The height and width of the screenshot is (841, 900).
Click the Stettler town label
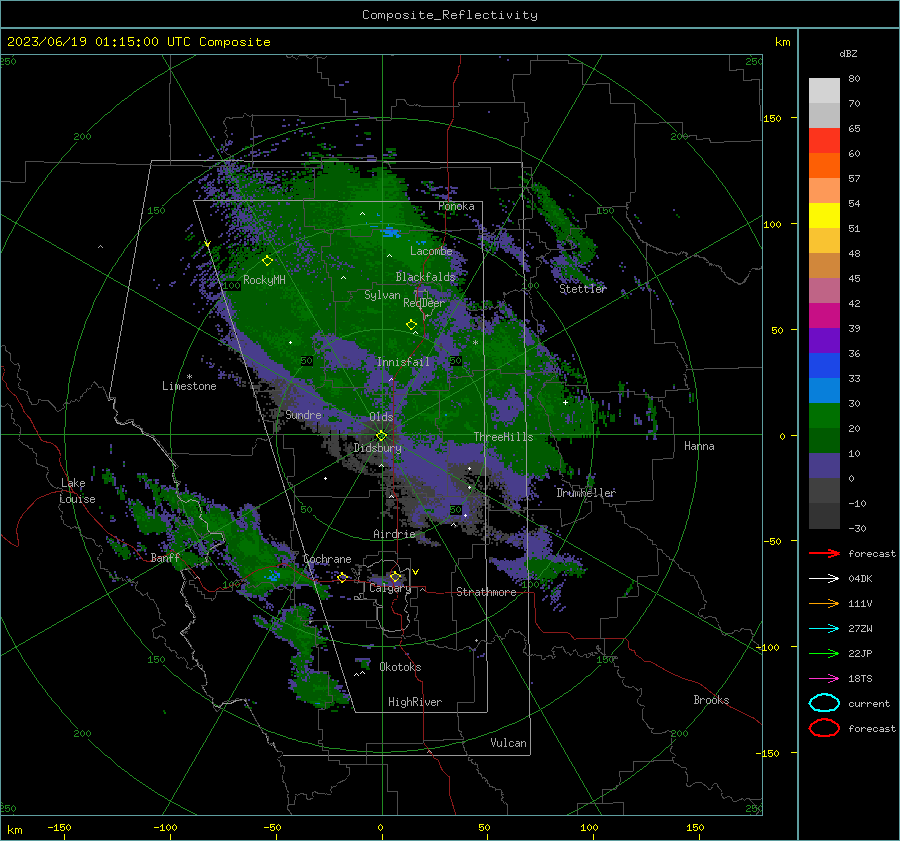tap(583, 289)
